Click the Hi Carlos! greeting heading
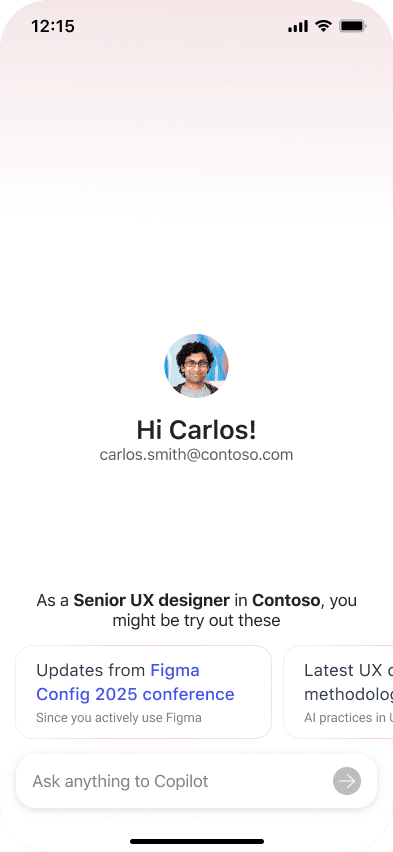Image resolution: width=393 pixels, height=852 pixels. click(196, 430)
